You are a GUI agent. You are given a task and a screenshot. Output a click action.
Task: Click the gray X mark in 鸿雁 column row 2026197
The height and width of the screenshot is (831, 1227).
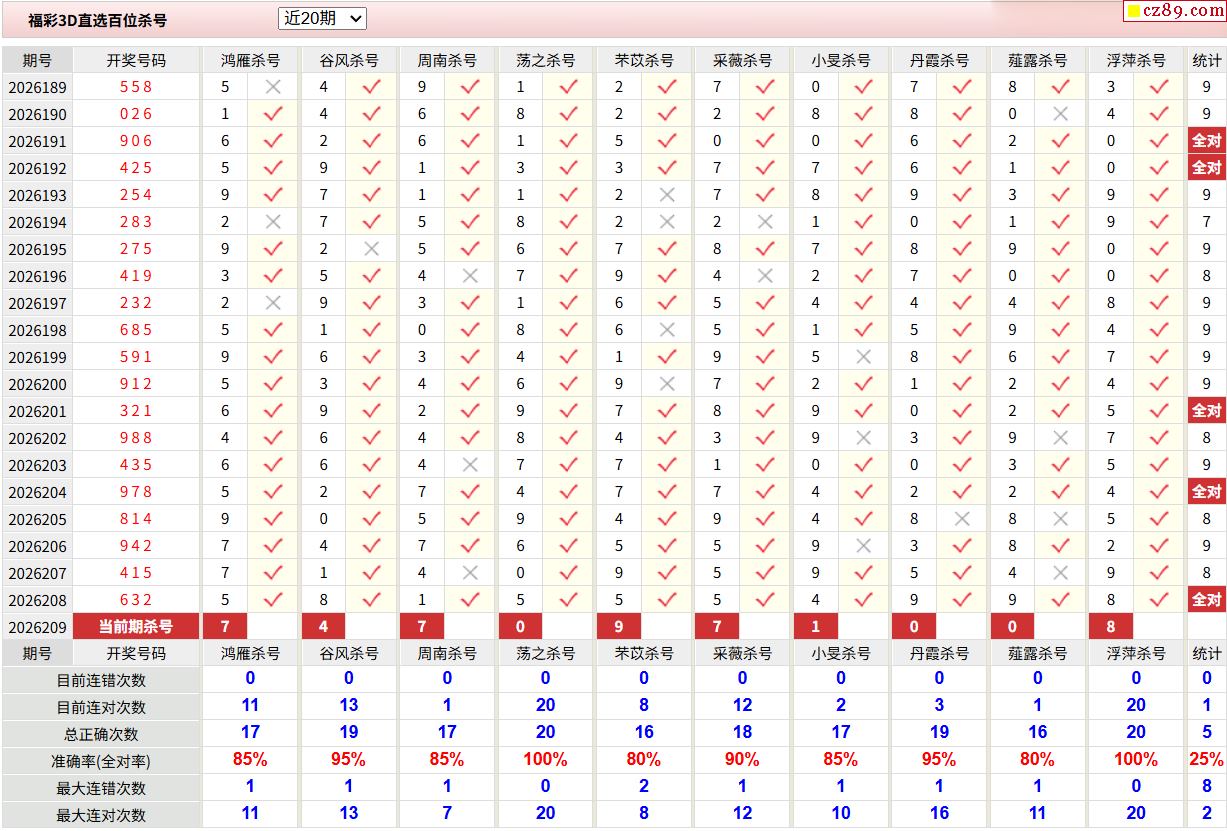272,303
